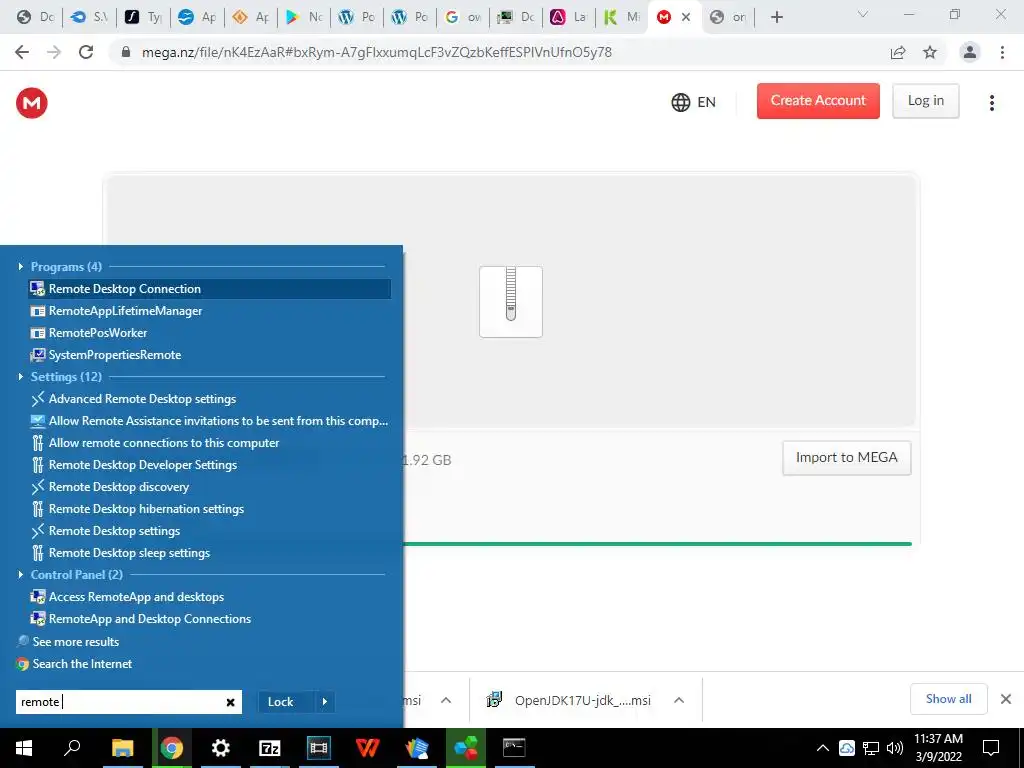Image resolution: width=1024 pixels, height=768 pixels.
Task: Open Chrome tab search chevron
Action: pyautogui.click(x=863, y=14)
